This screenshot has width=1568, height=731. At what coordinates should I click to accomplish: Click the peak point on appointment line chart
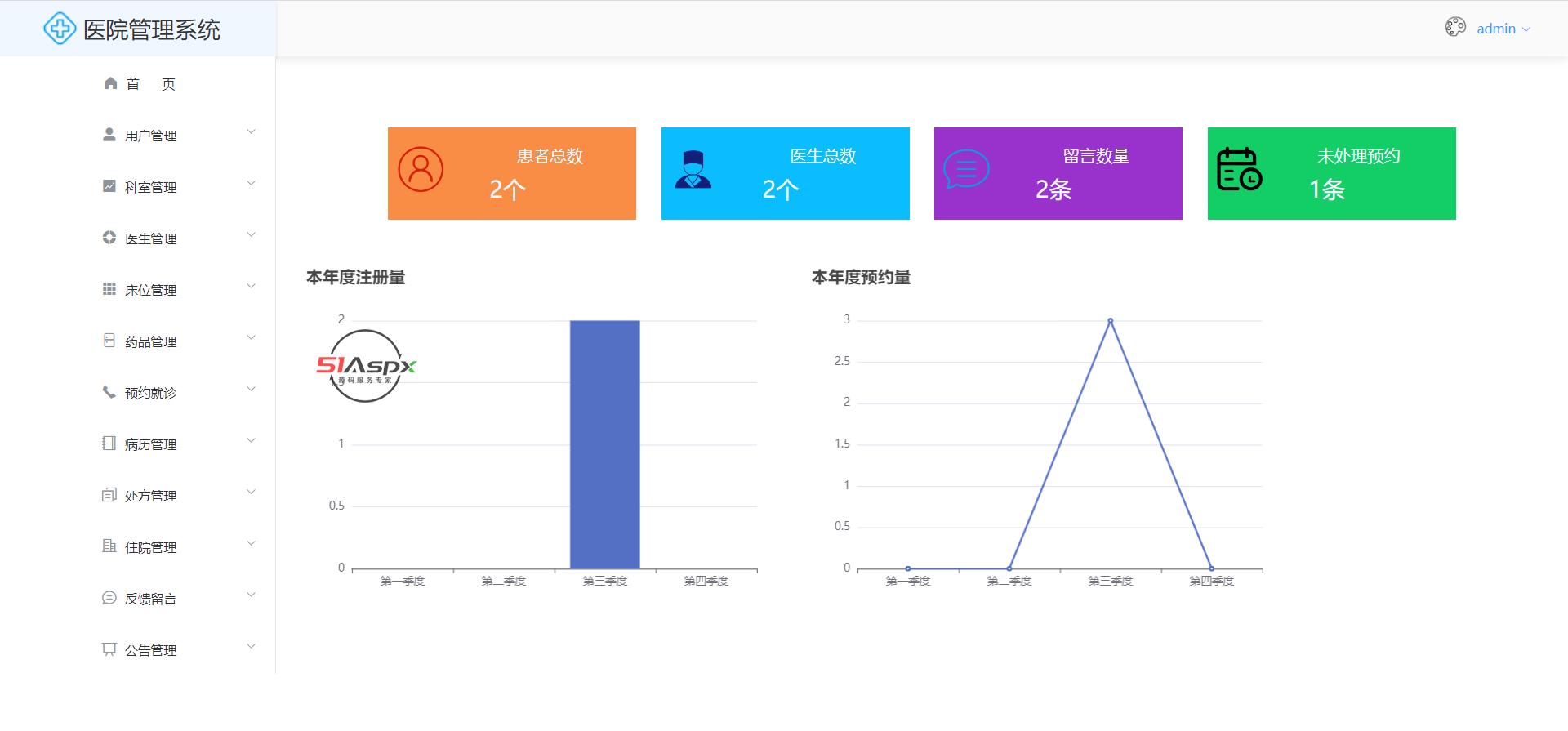(1110, 321)
